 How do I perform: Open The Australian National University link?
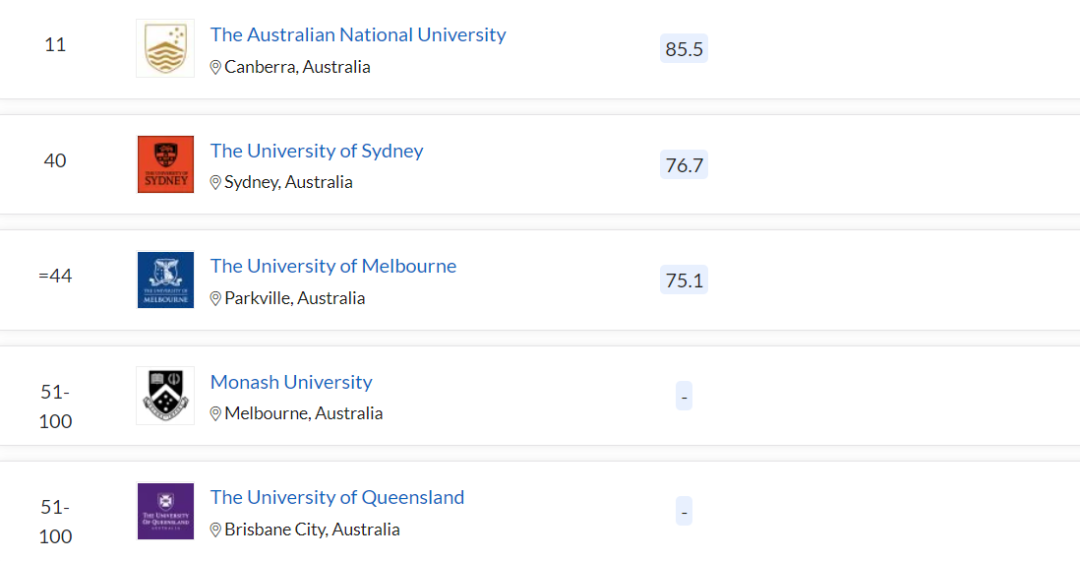tap(358, 34)
